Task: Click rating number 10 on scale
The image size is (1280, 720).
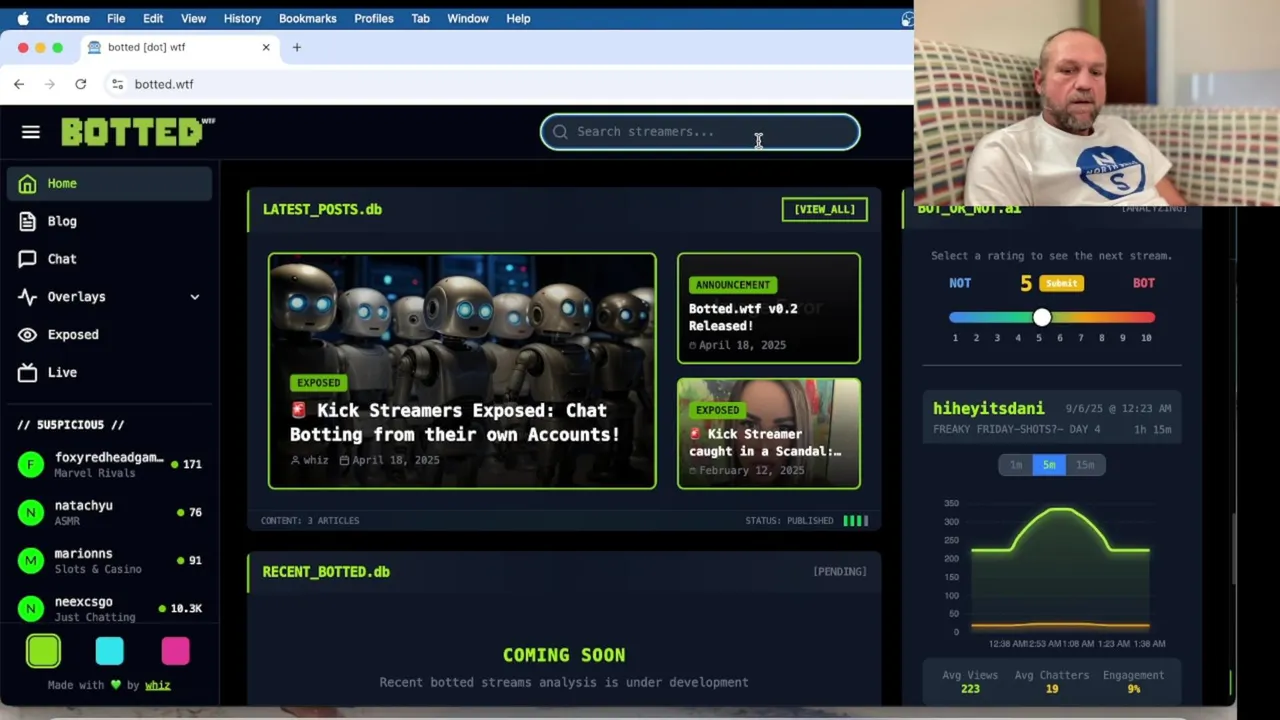Action: point(1146,338)
